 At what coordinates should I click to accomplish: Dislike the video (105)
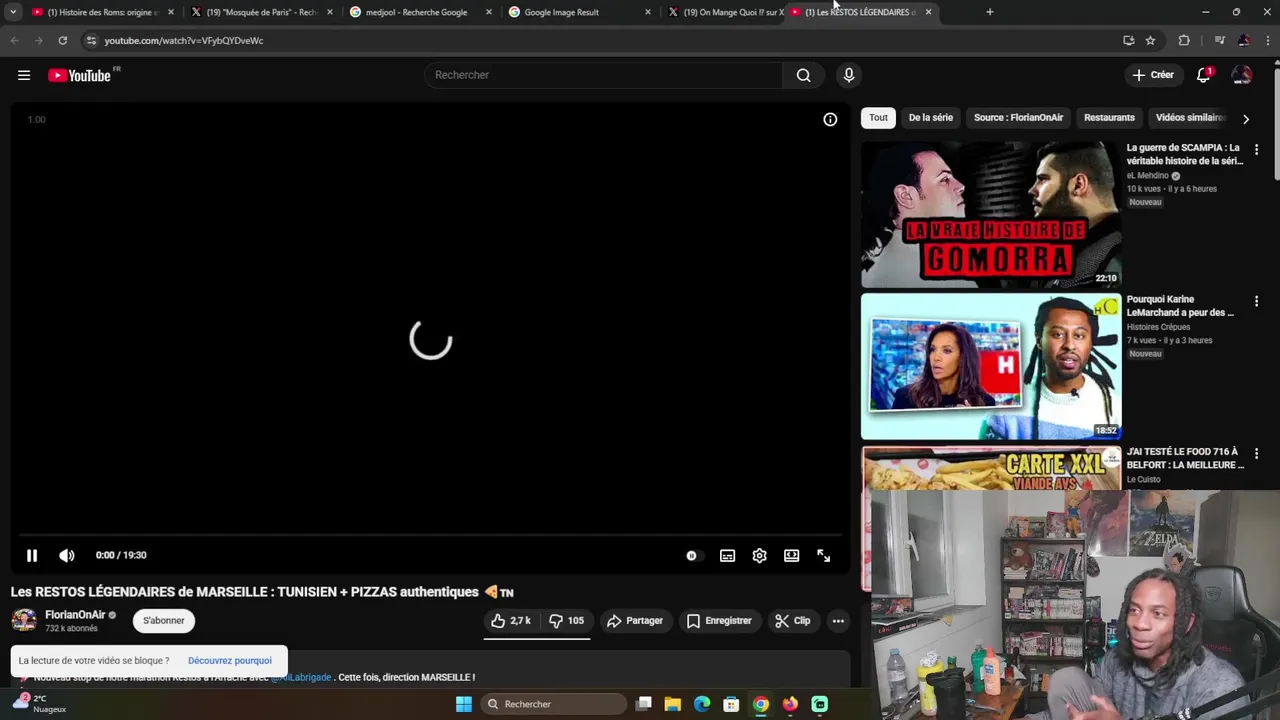(x=566, y=621)
